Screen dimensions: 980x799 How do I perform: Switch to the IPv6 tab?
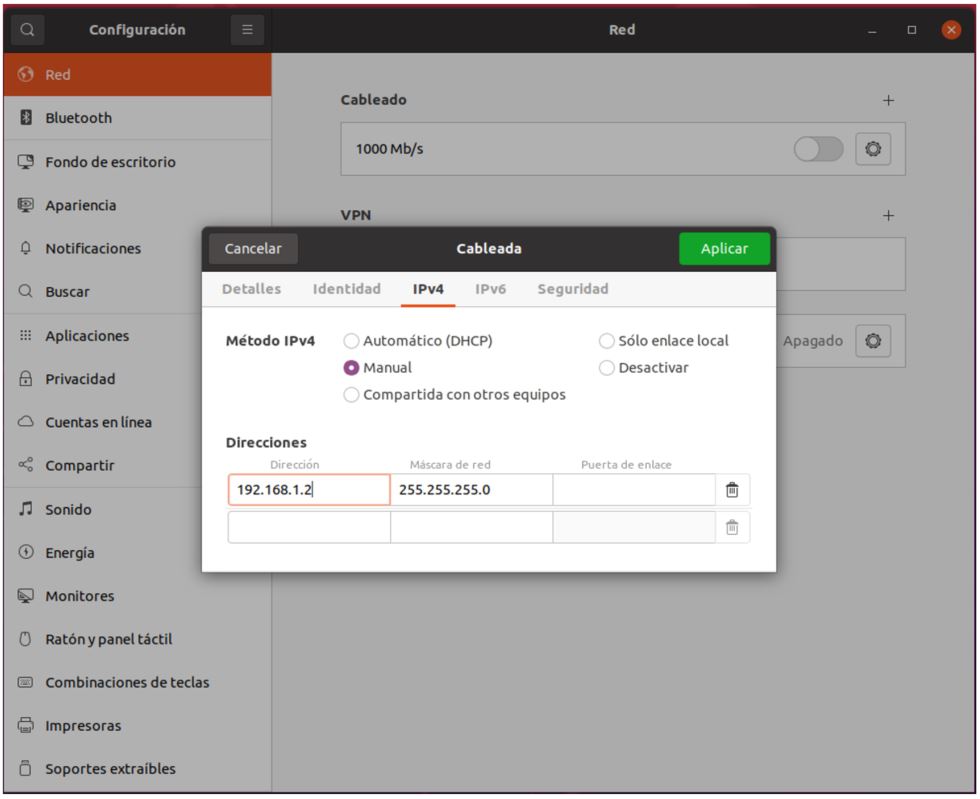491,289
